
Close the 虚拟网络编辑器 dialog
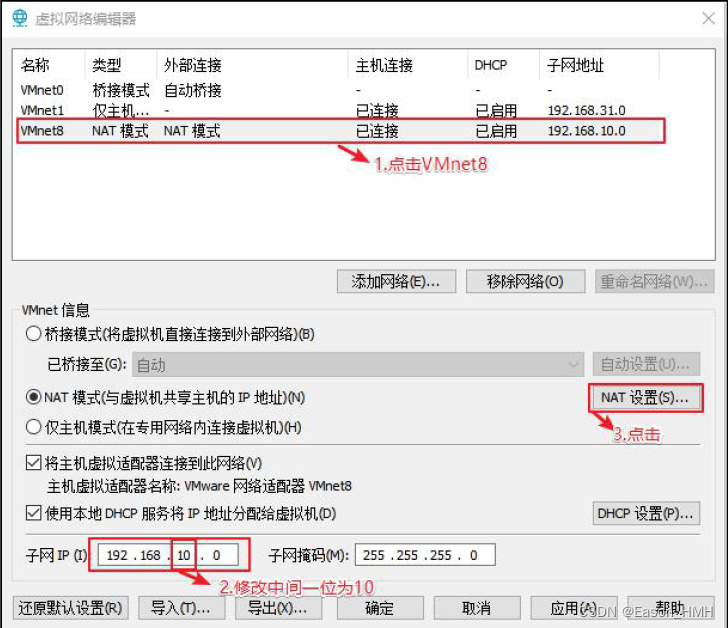click(708, 19)
